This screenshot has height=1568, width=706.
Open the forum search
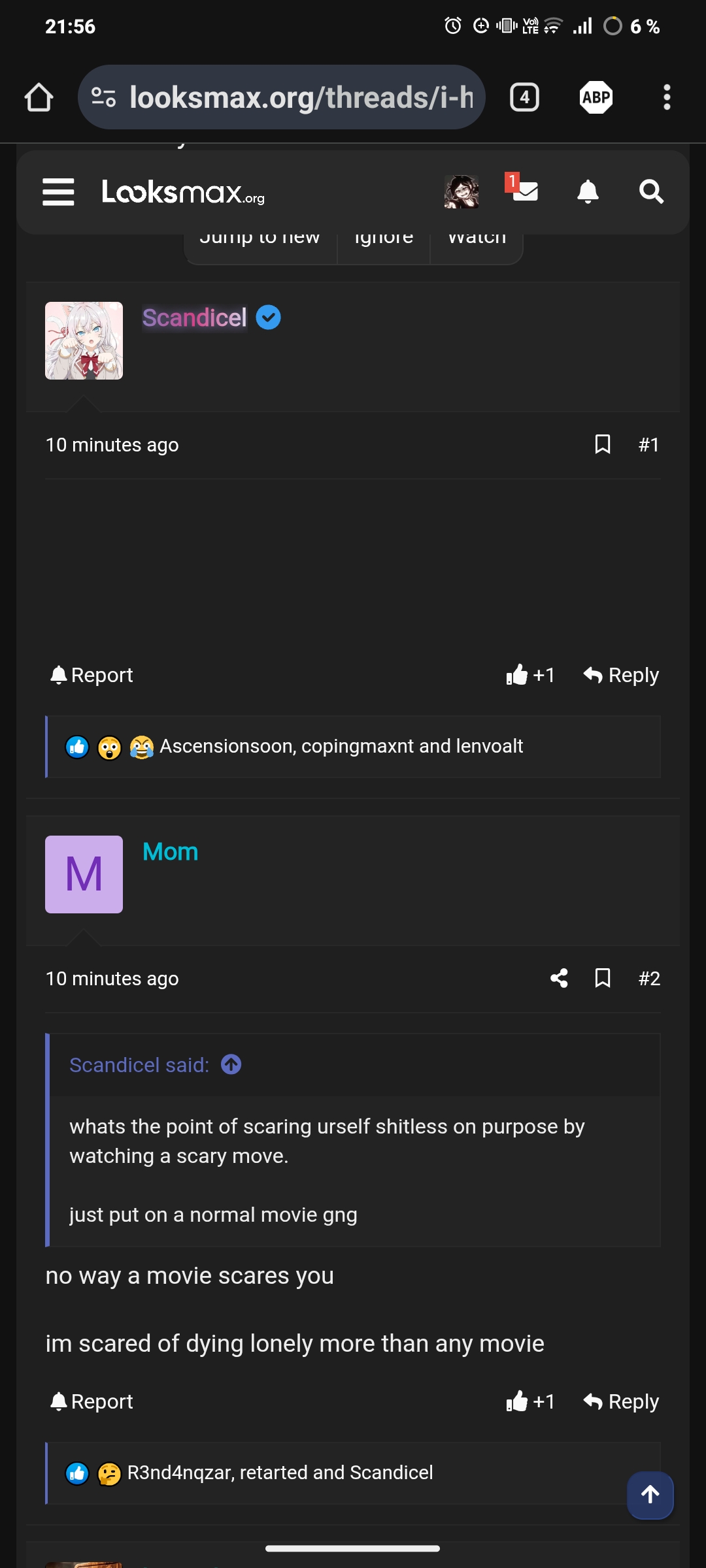click(650, 191)
